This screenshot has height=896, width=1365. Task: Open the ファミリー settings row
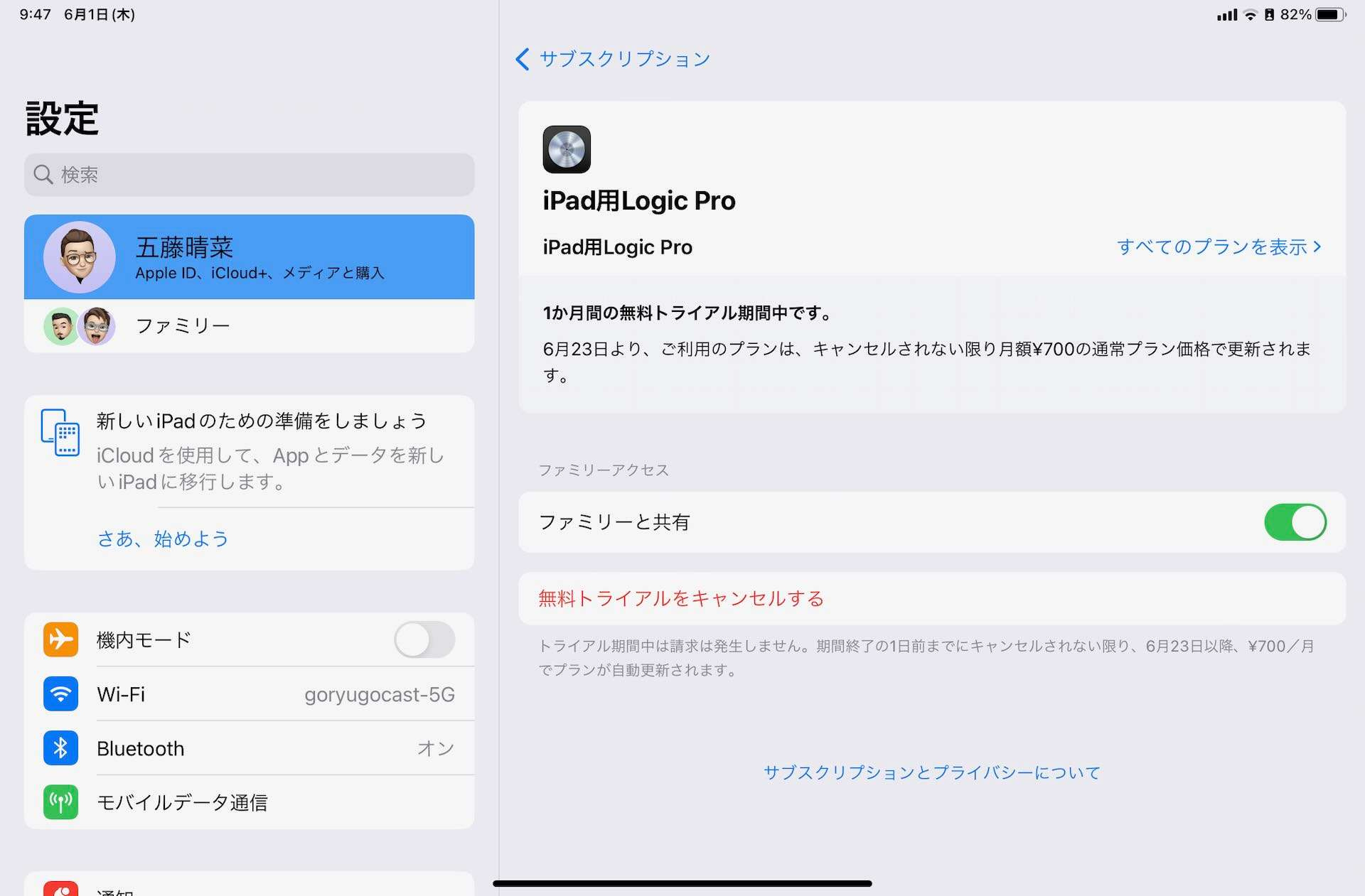tap(249, 326)
